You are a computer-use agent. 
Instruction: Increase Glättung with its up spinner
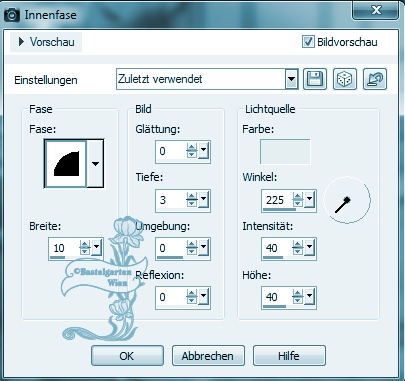click(x=192, y=148)
